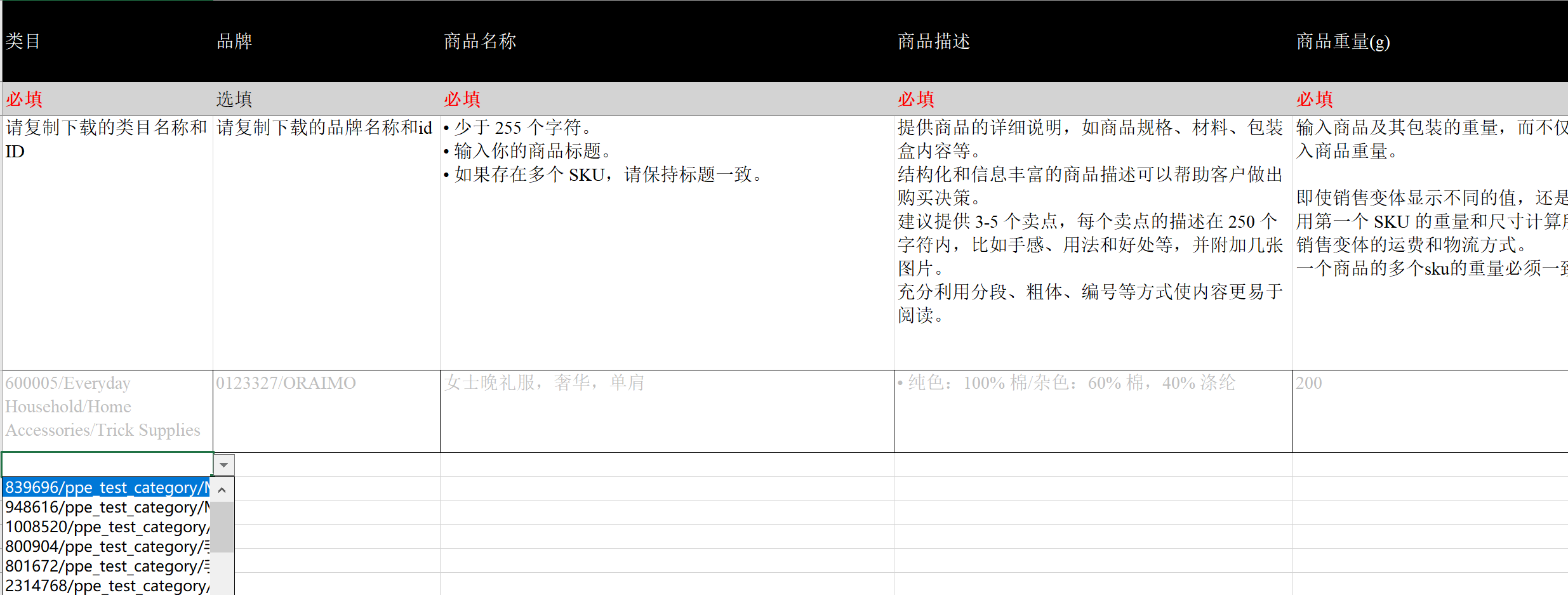Click the 必填 cell under 商品描述

pyautogui.click(x=1093, y=99)
